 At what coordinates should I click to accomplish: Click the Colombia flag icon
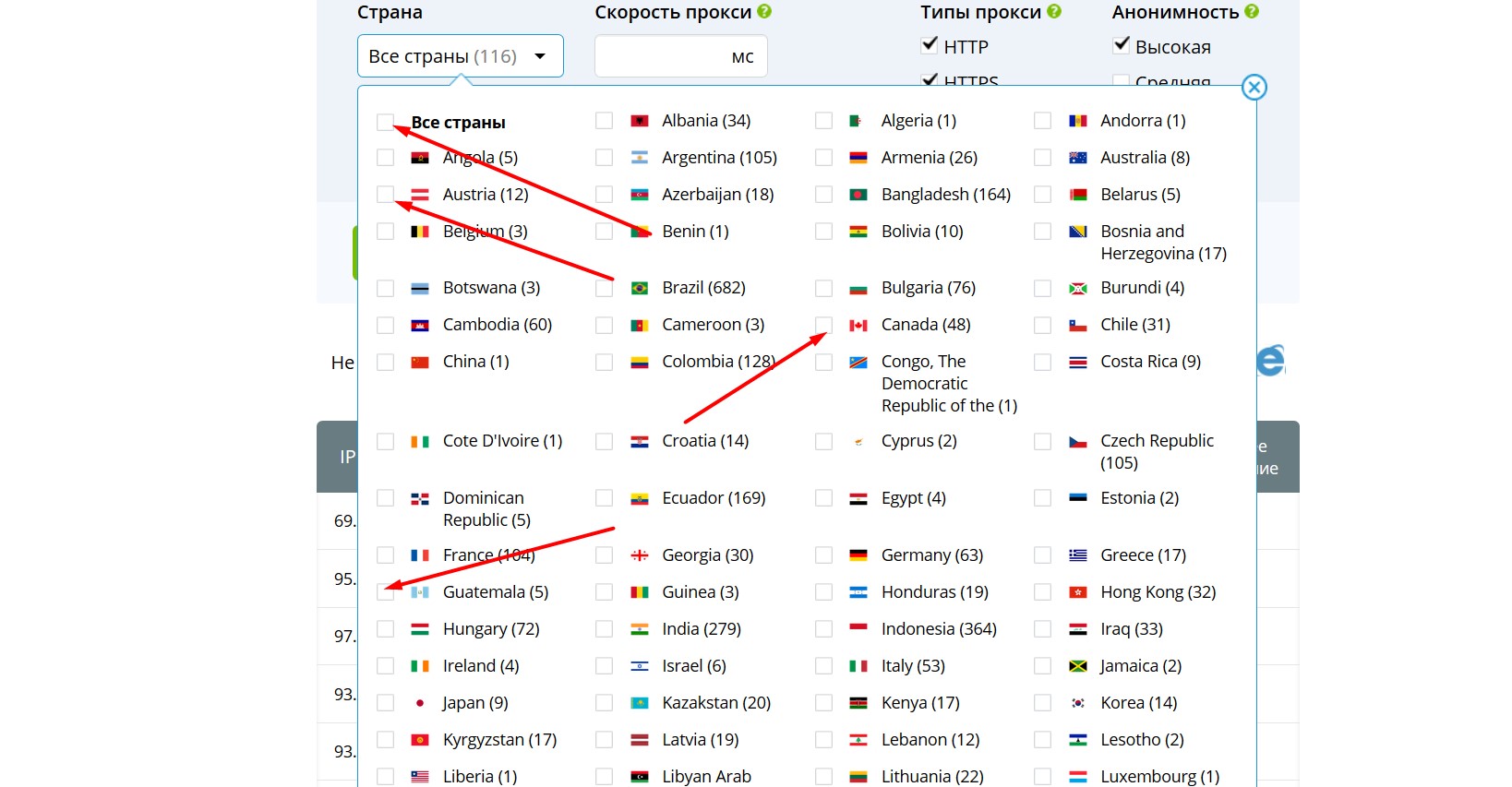(640, 362)
